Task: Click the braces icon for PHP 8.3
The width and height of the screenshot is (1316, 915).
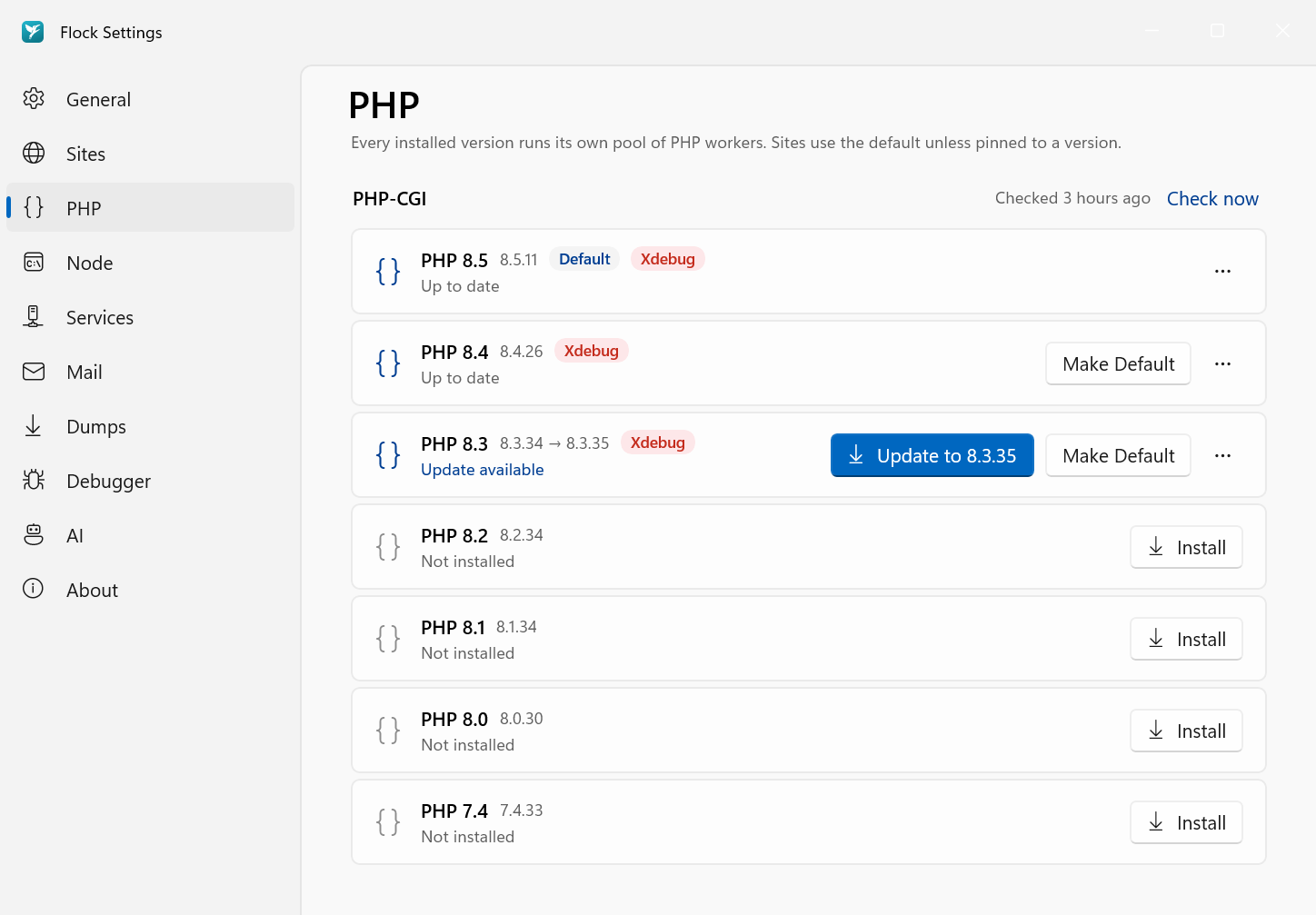Action: tap(388, 455)
